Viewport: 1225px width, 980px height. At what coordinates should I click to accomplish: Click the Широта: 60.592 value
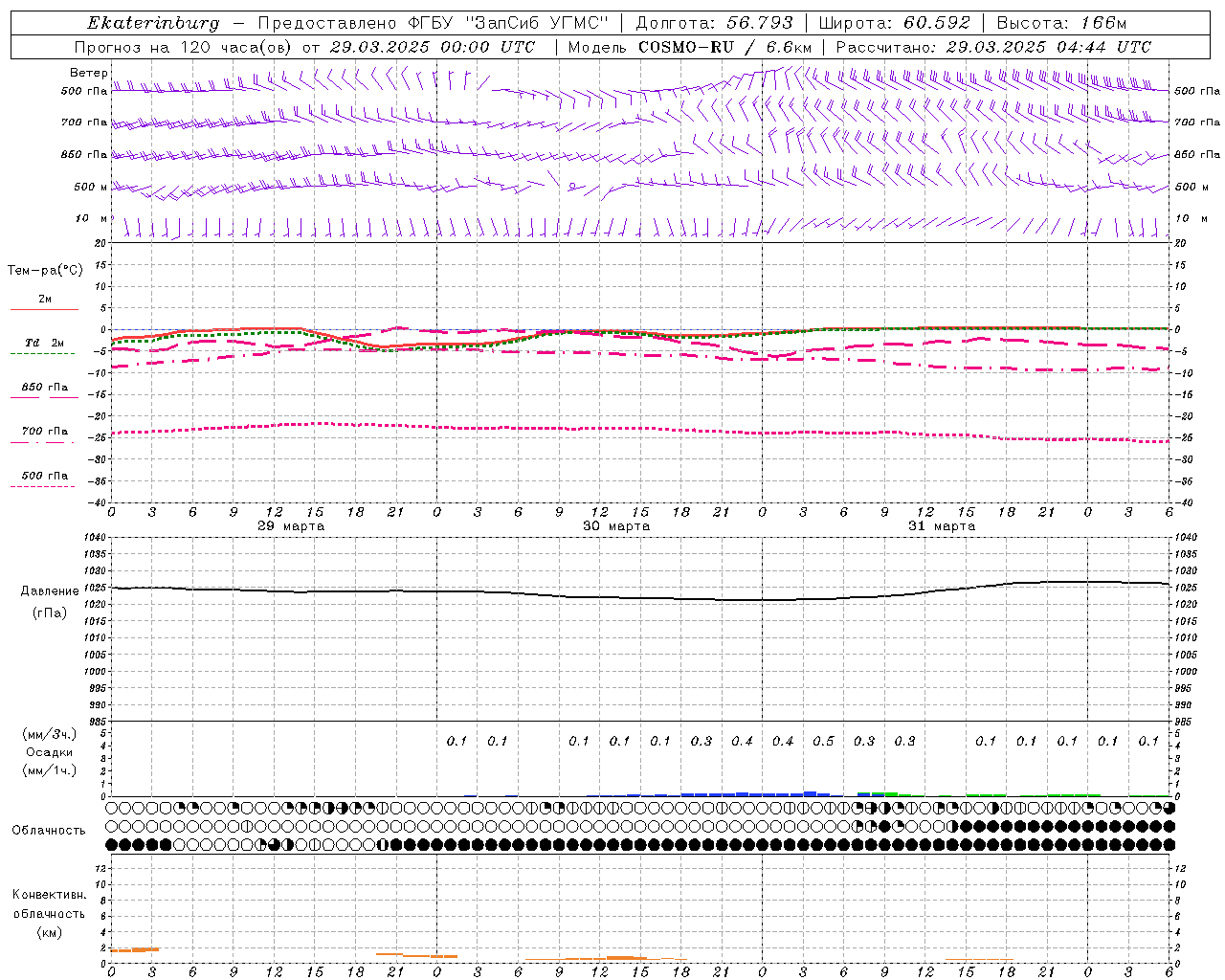[895, 23]
